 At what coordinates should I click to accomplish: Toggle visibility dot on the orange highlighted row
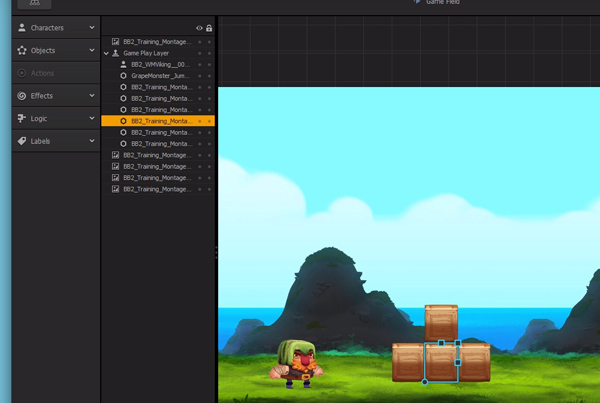tap(200, 121)
